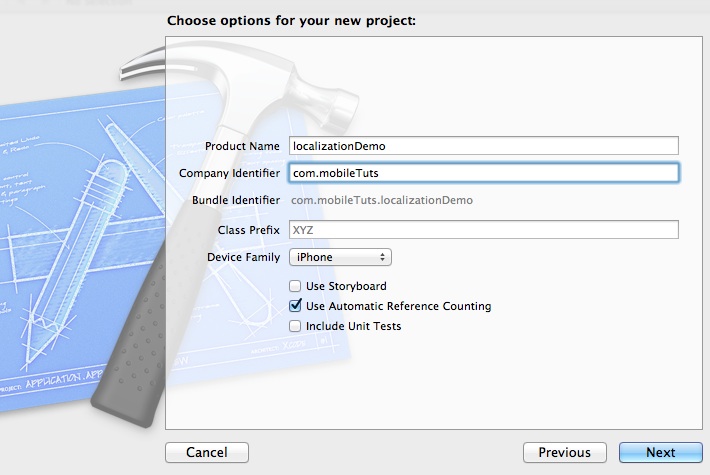Focus the Product Name text field
The height and width of the screenshot is (475, 710).
point(483,146)
